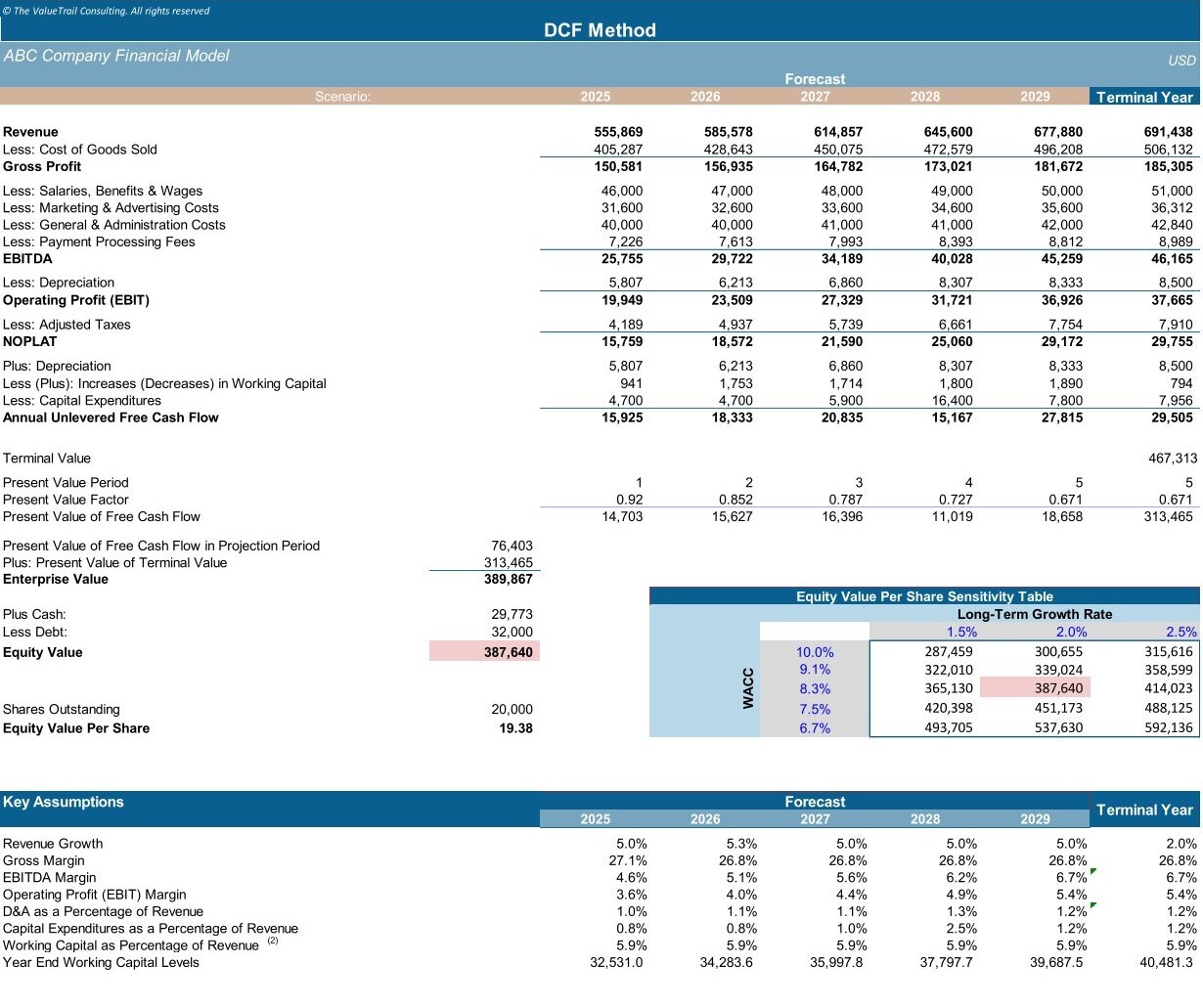This screenshot has height=1008, width=1203.
Task: Click the DCF Method title bar
Action: pos(600,30)
